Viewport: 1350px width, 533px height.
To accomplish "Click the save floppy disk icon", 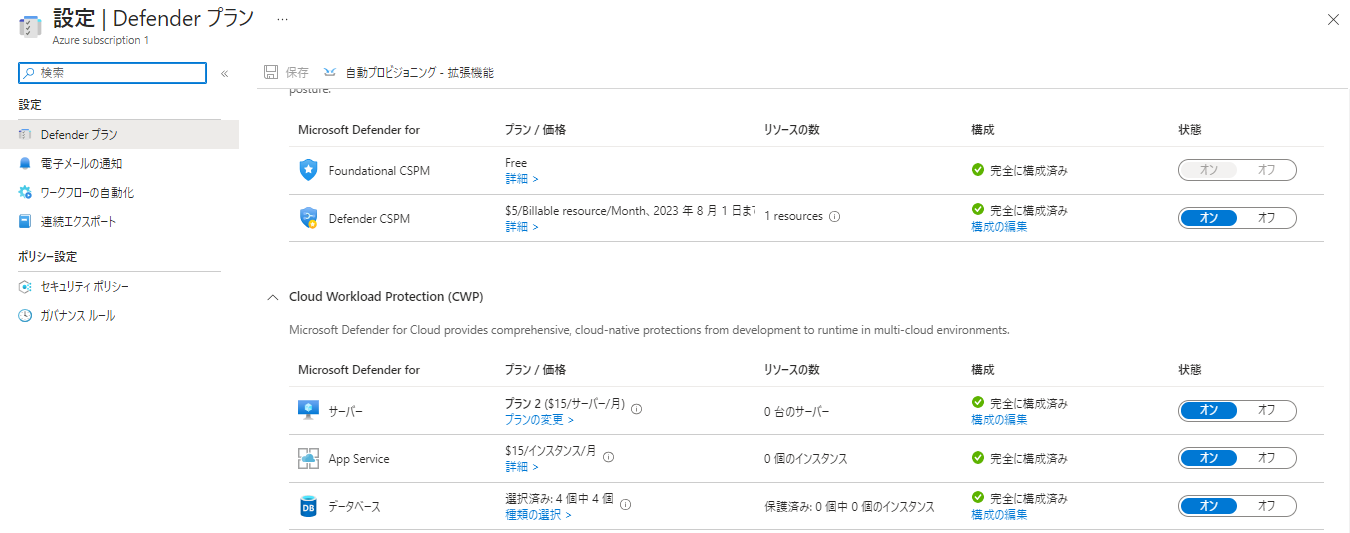I will 270,72.
